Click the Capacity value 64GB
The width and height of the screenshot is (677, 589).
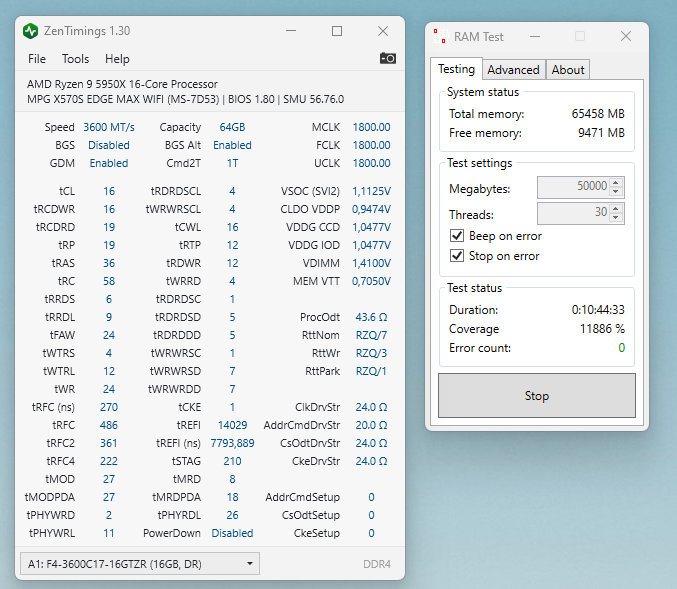pyautogui.click(x=232, y=127)
